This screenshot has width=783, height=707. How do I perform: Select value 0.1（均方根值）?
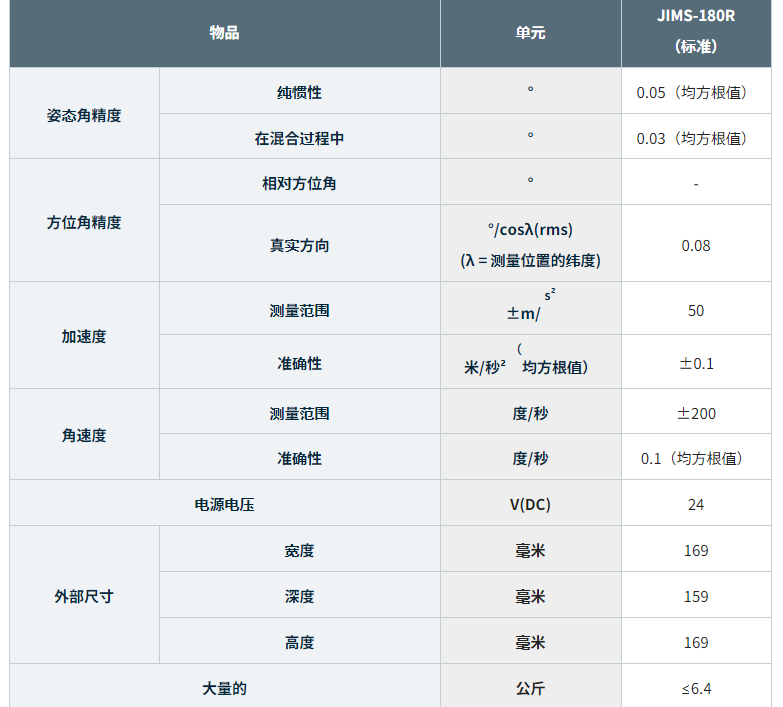696,456
